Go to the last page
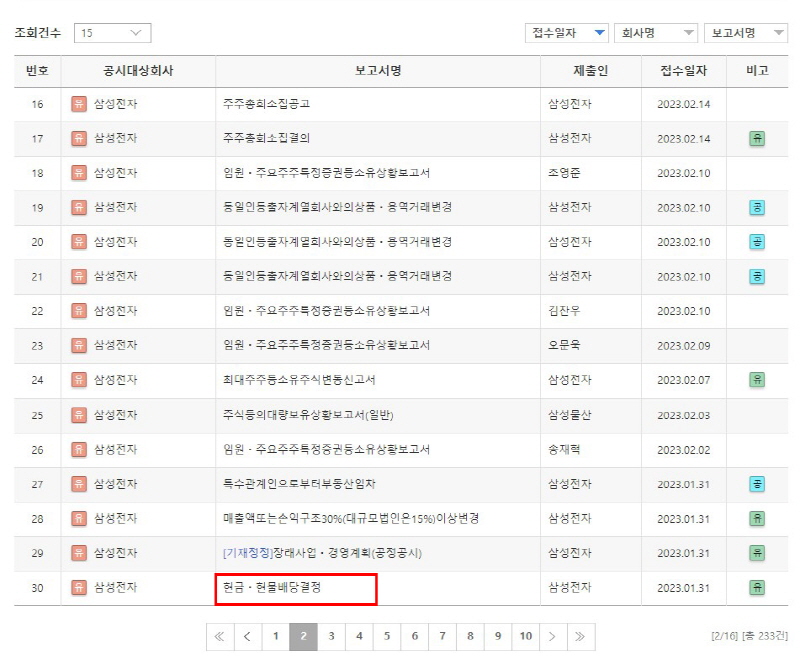This screenshot has width=800, height=661. coord(581,637)
